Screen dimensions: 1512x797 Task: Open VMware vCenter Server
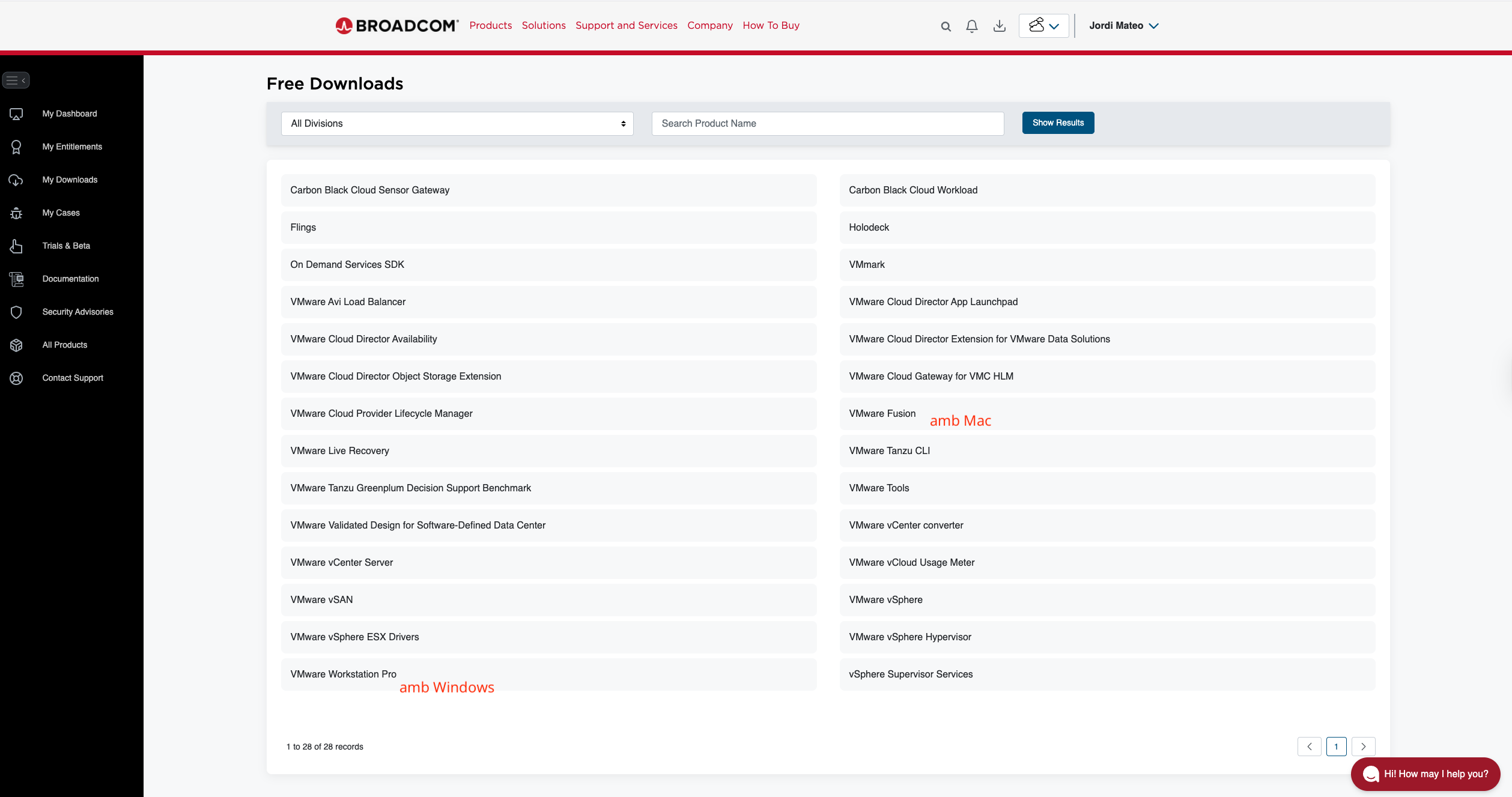coord(548,563)
